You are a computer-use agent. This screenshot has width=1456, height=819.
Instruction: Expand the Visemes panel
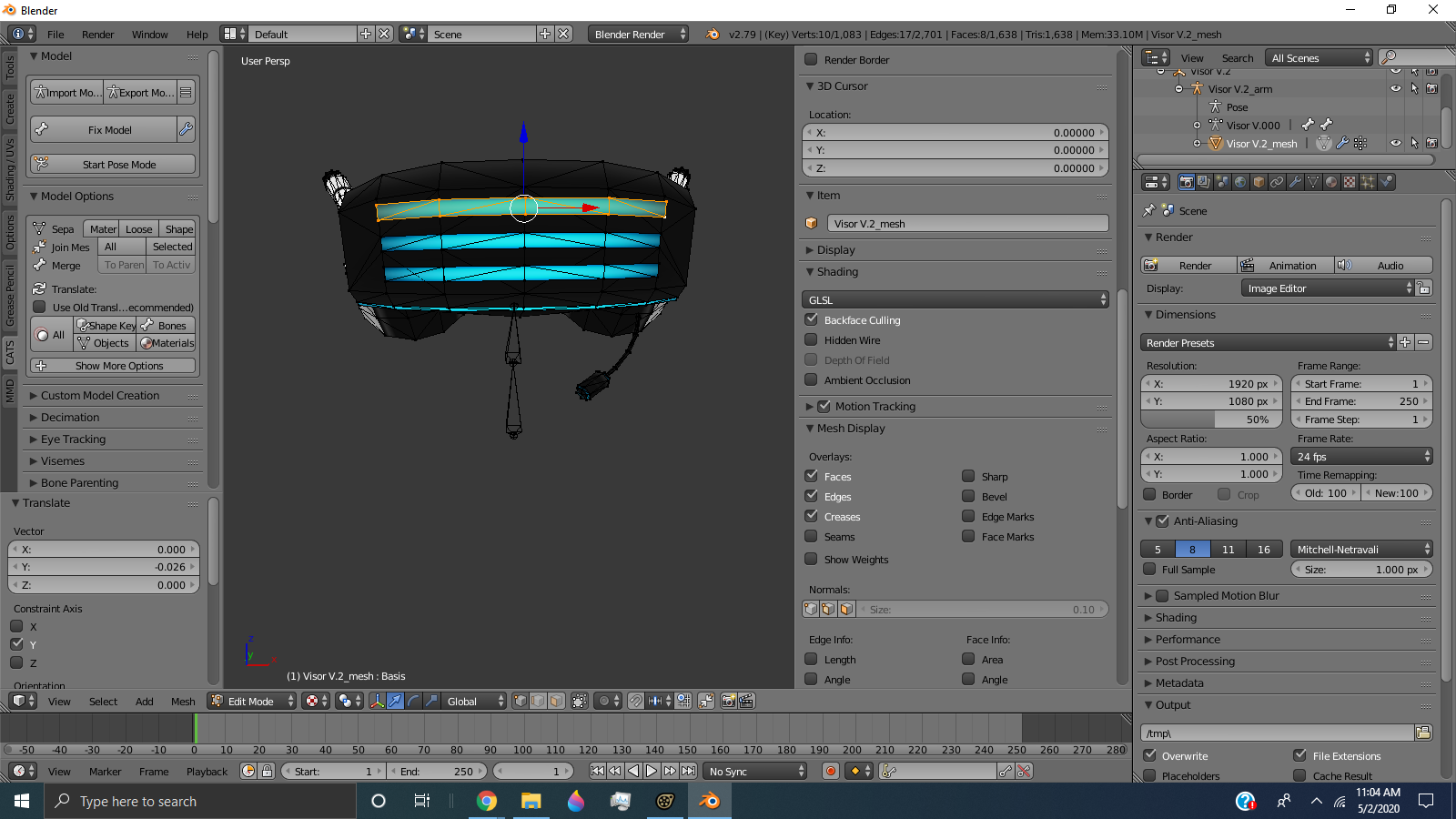63,460
